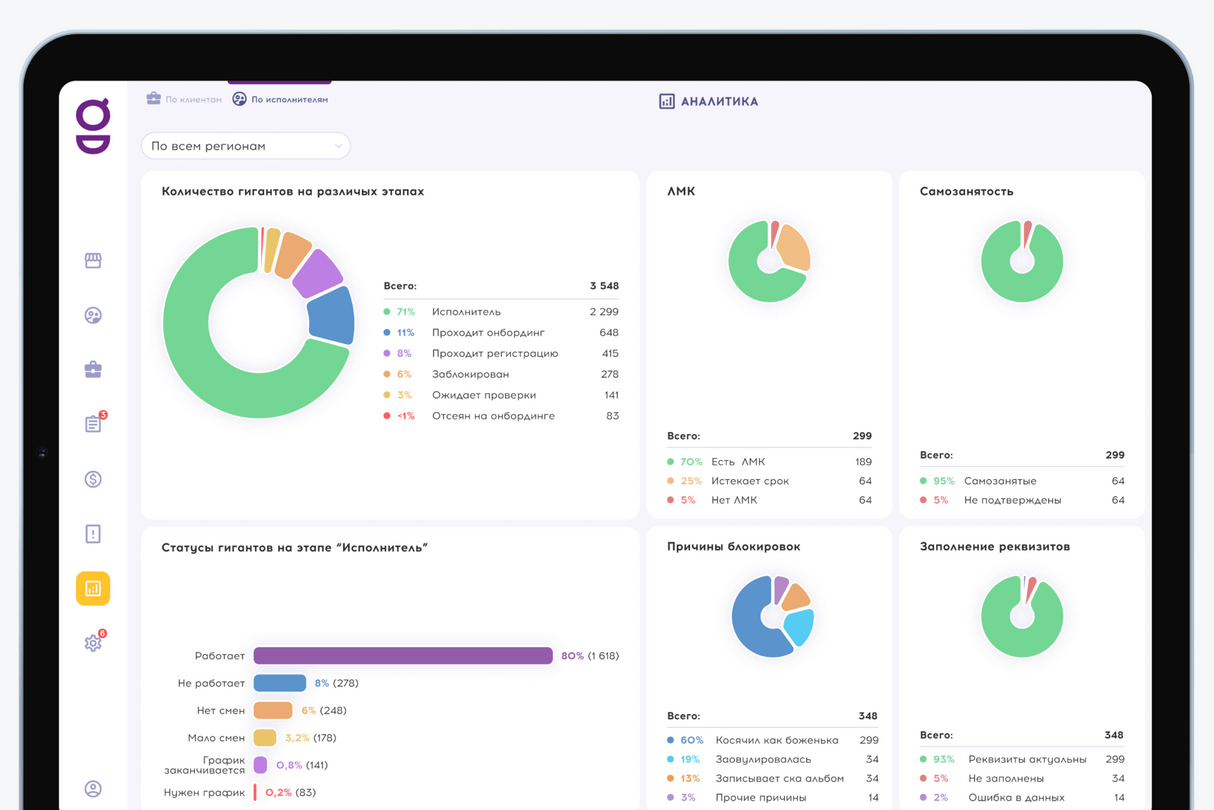Click the Заблокирован legend row

tap(501, 374)
